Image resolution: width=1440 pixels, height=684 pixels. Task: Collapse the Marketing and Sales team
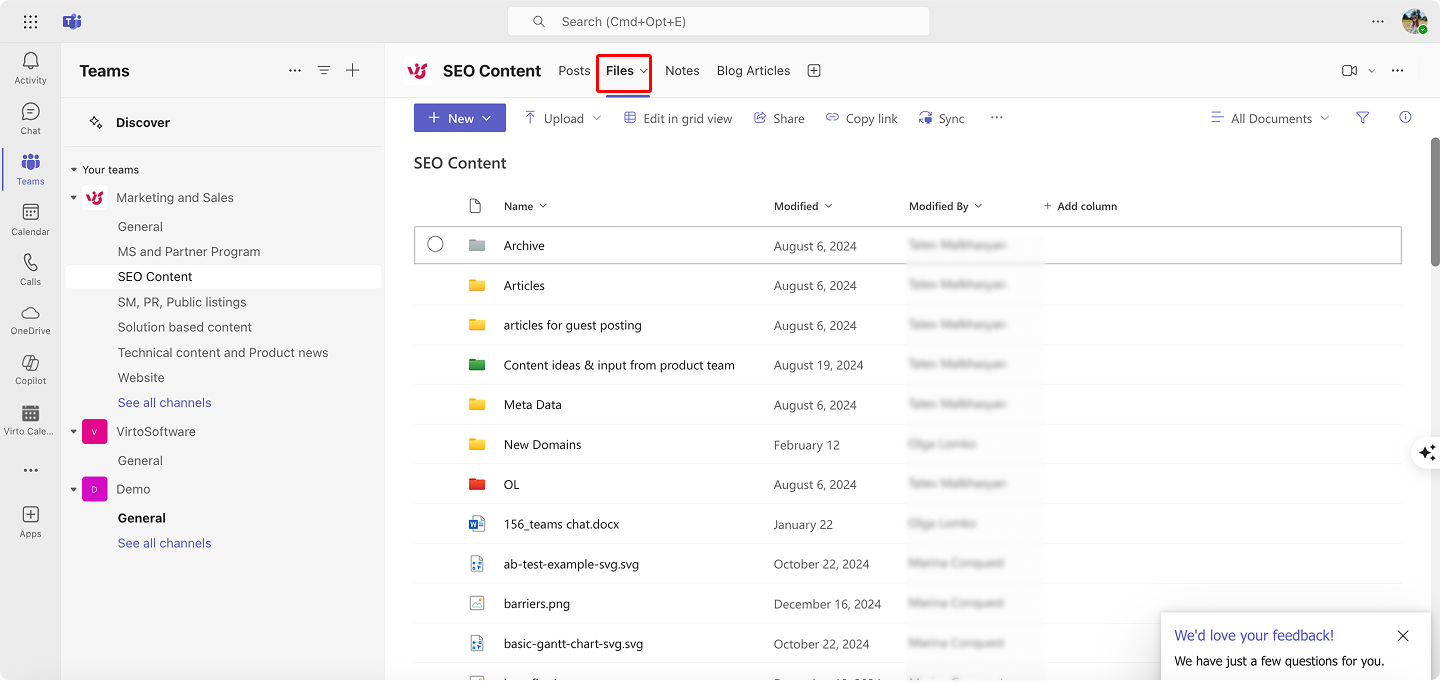tap(74, 198)
